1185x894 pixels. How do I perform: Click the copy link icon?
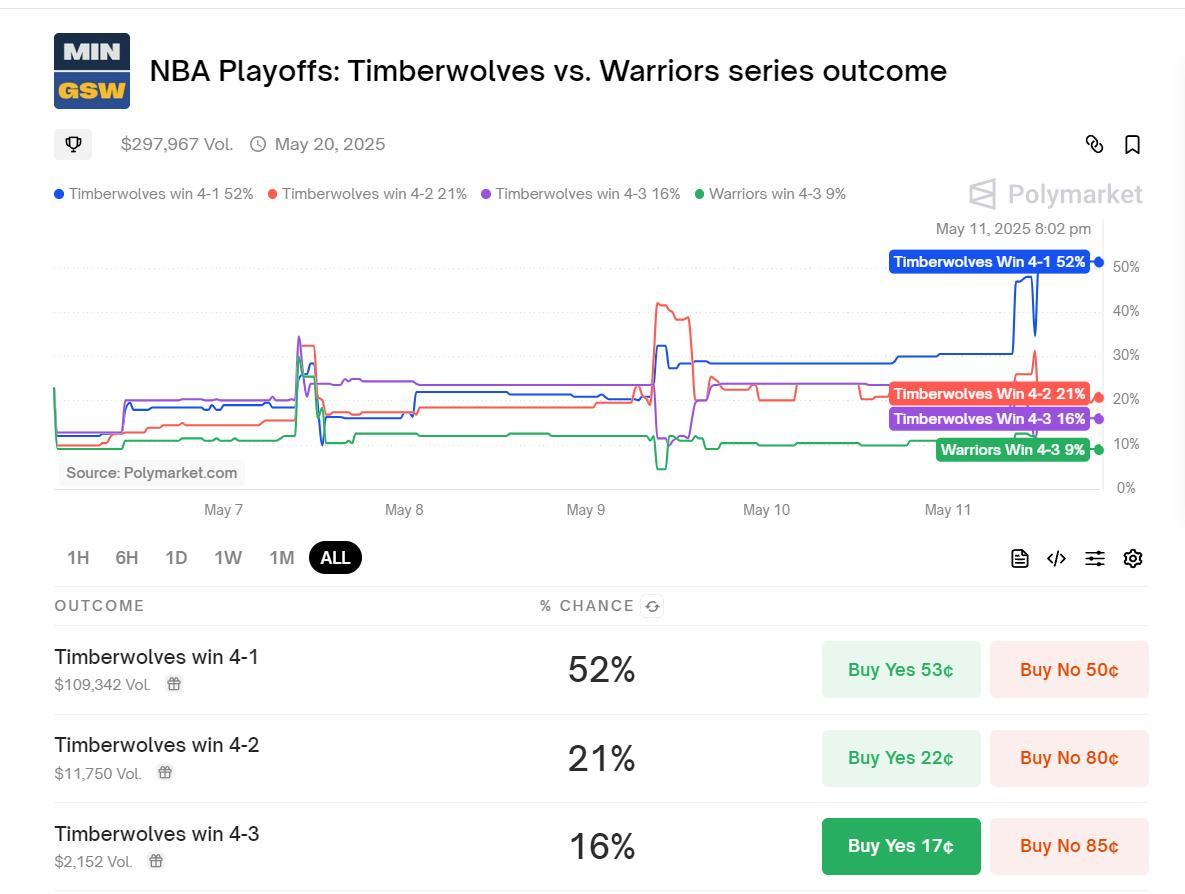click(1094, 145)
